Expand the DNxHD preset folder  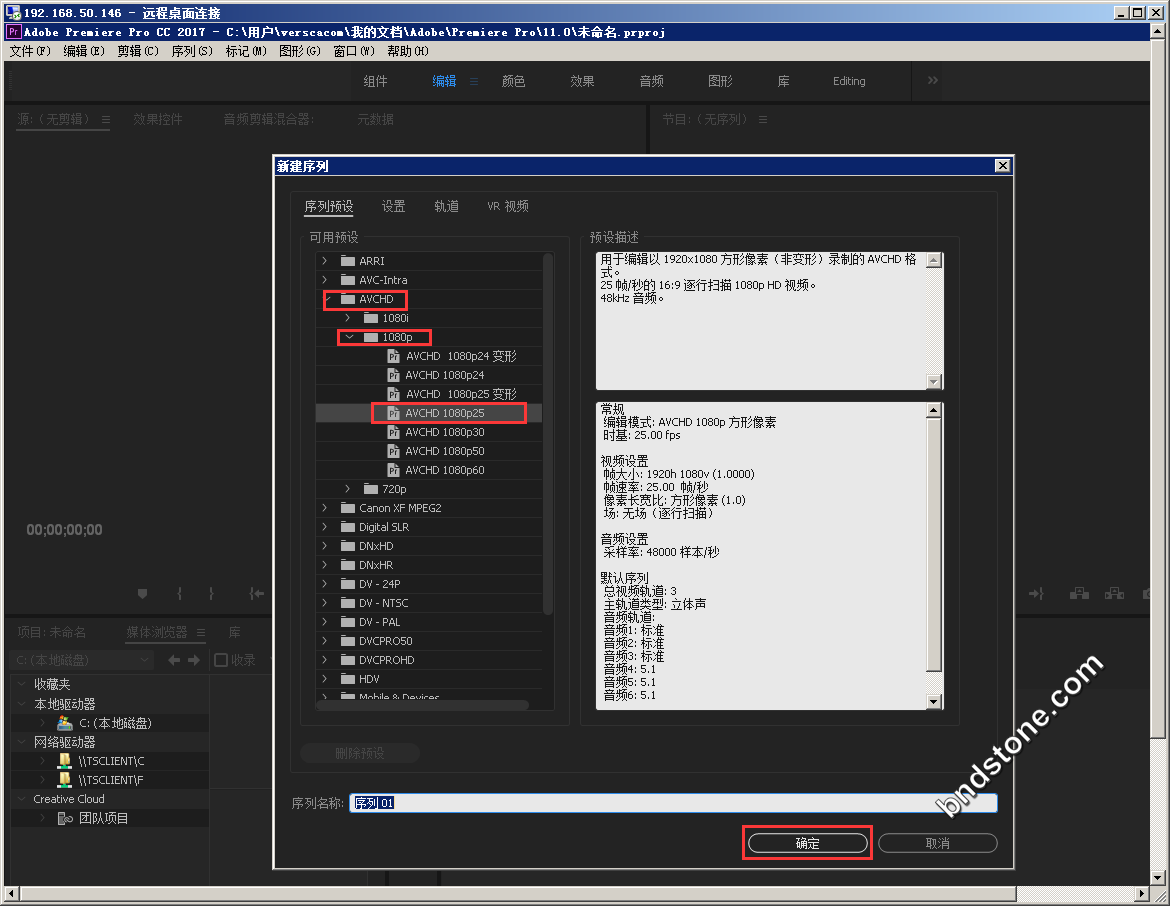click(324, 546)
